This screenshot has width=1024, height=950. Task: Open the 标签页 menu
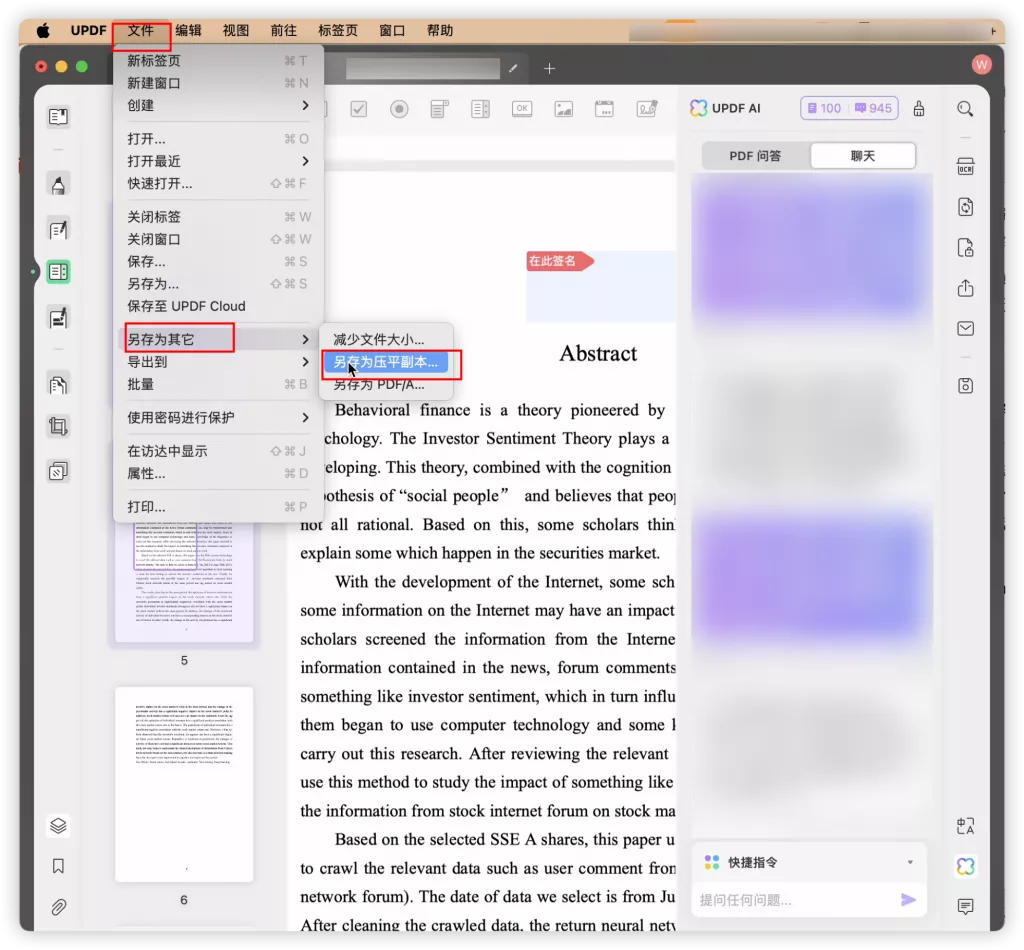338,31
